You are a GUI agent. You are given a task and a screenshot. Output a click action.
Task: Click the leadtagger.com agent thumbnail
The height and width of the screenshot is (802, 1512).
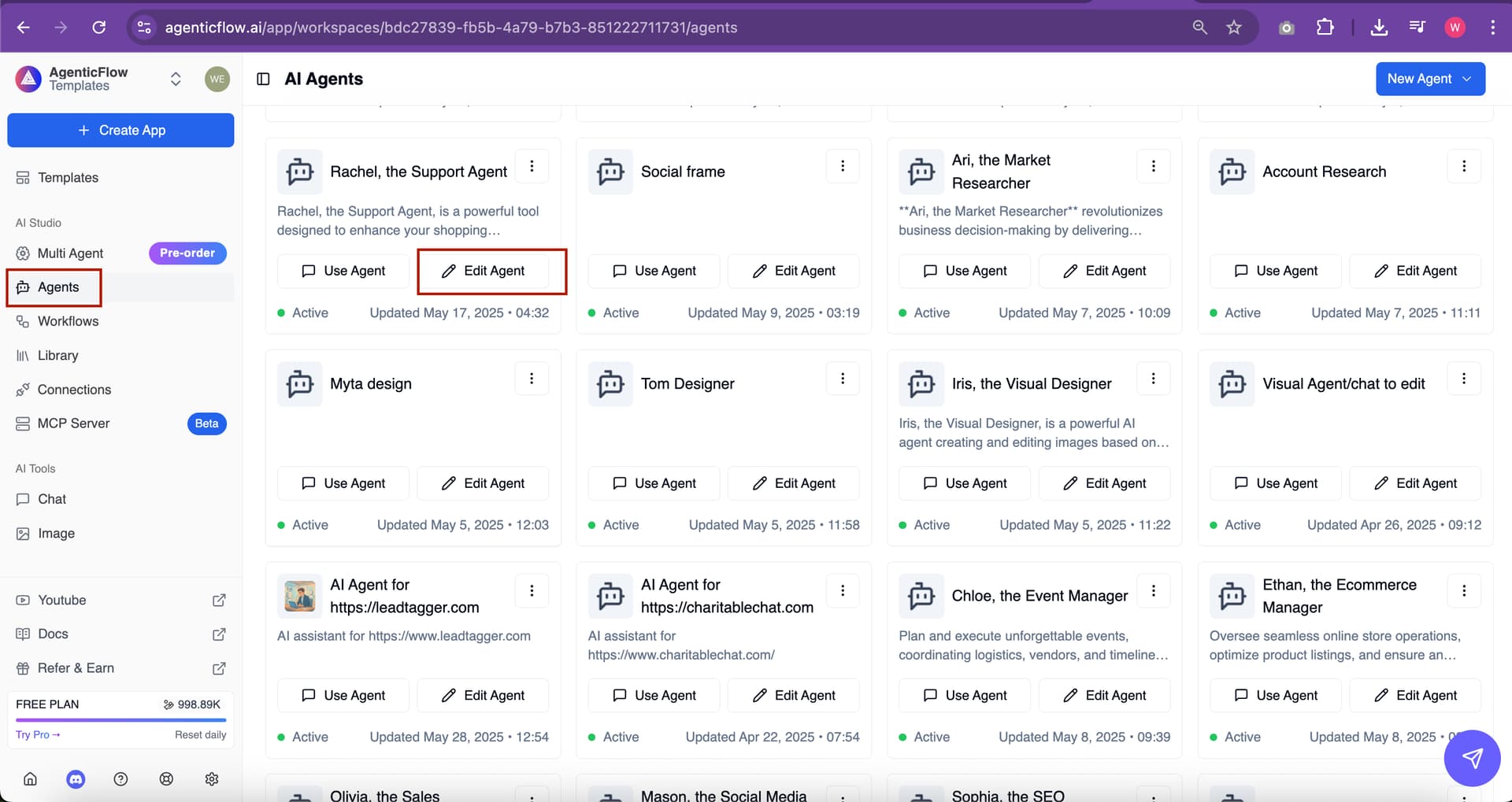[299, 596]
